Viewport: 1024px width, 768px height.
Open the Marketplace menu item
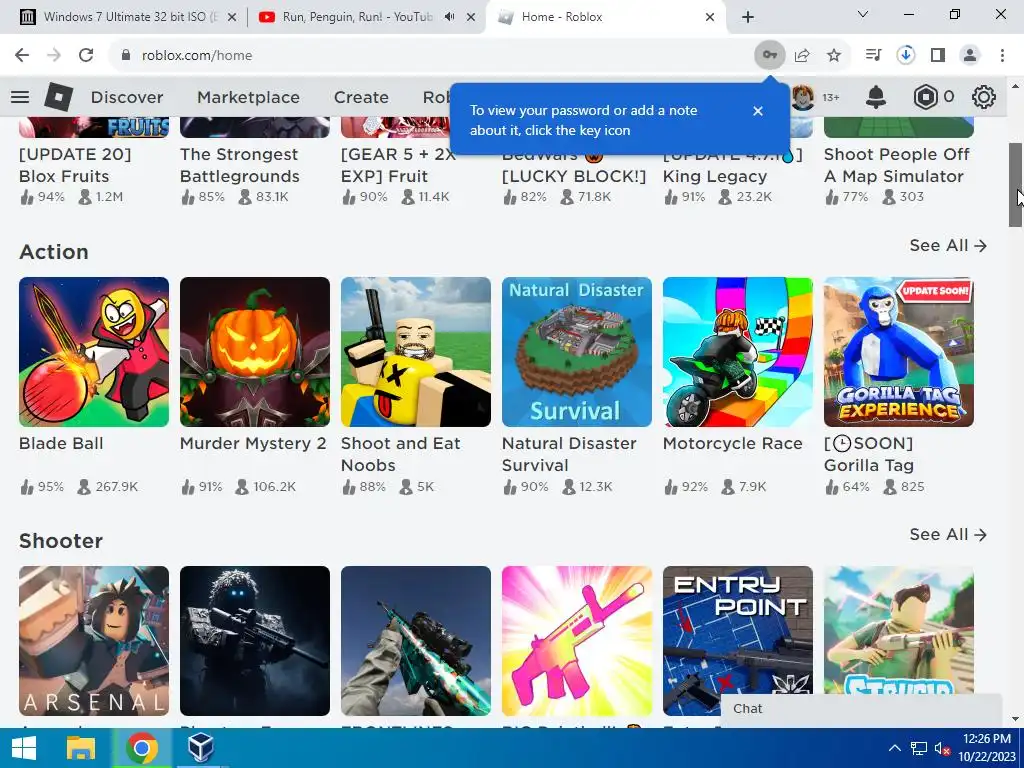pos(248,97)
